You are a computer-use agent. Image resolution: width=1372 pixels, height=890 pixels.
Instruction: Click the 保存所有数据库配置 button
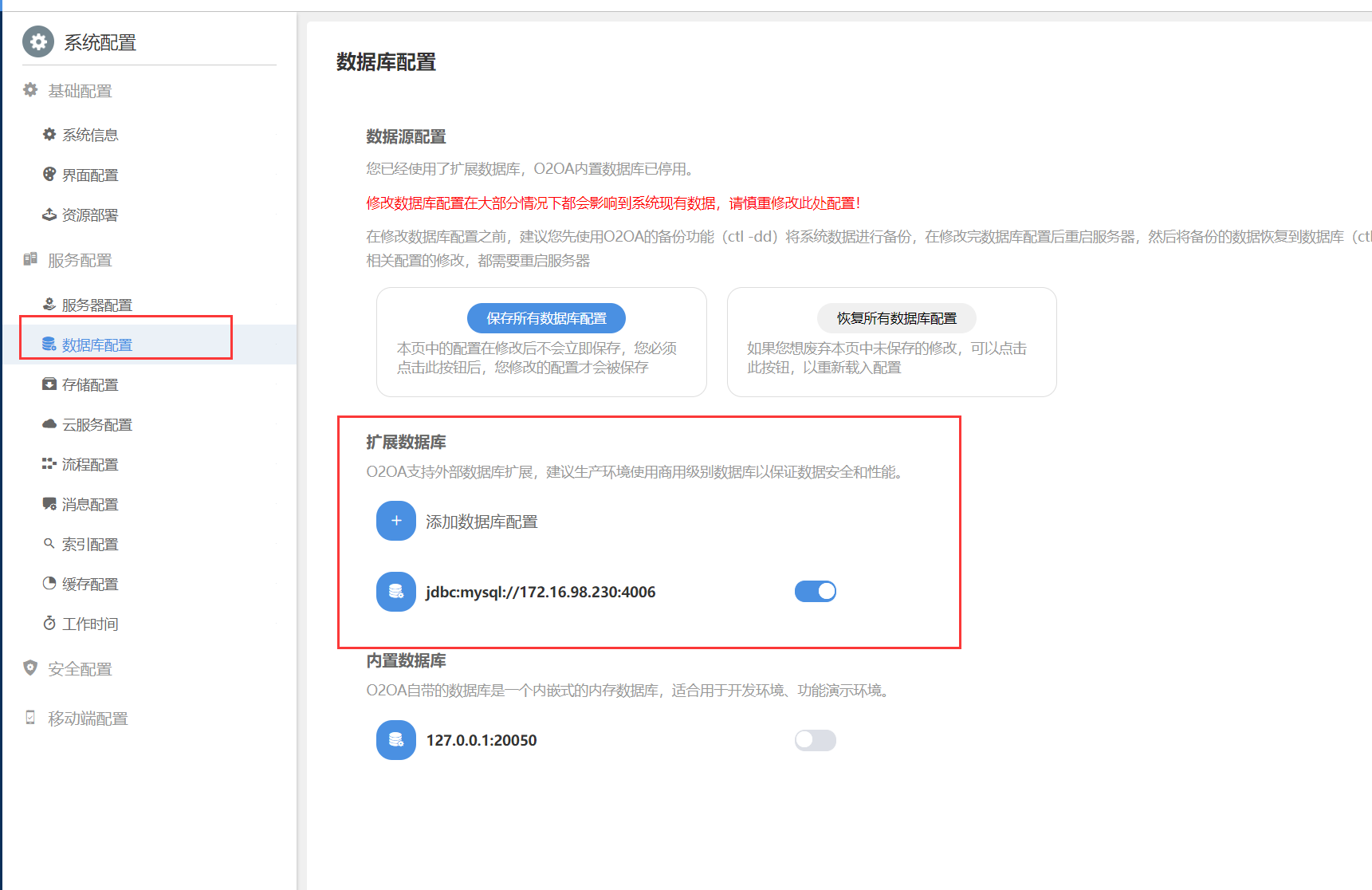coord(546,318)
